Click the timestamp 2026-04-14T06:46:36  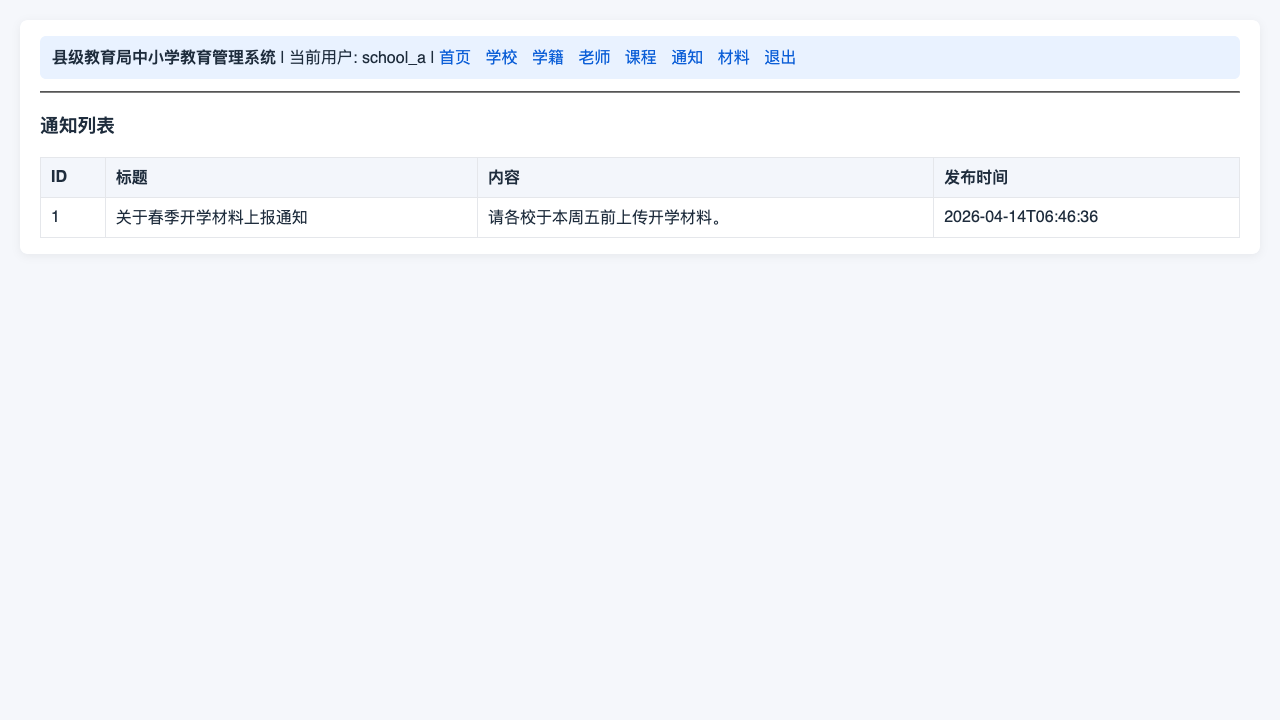point(1021,217)
